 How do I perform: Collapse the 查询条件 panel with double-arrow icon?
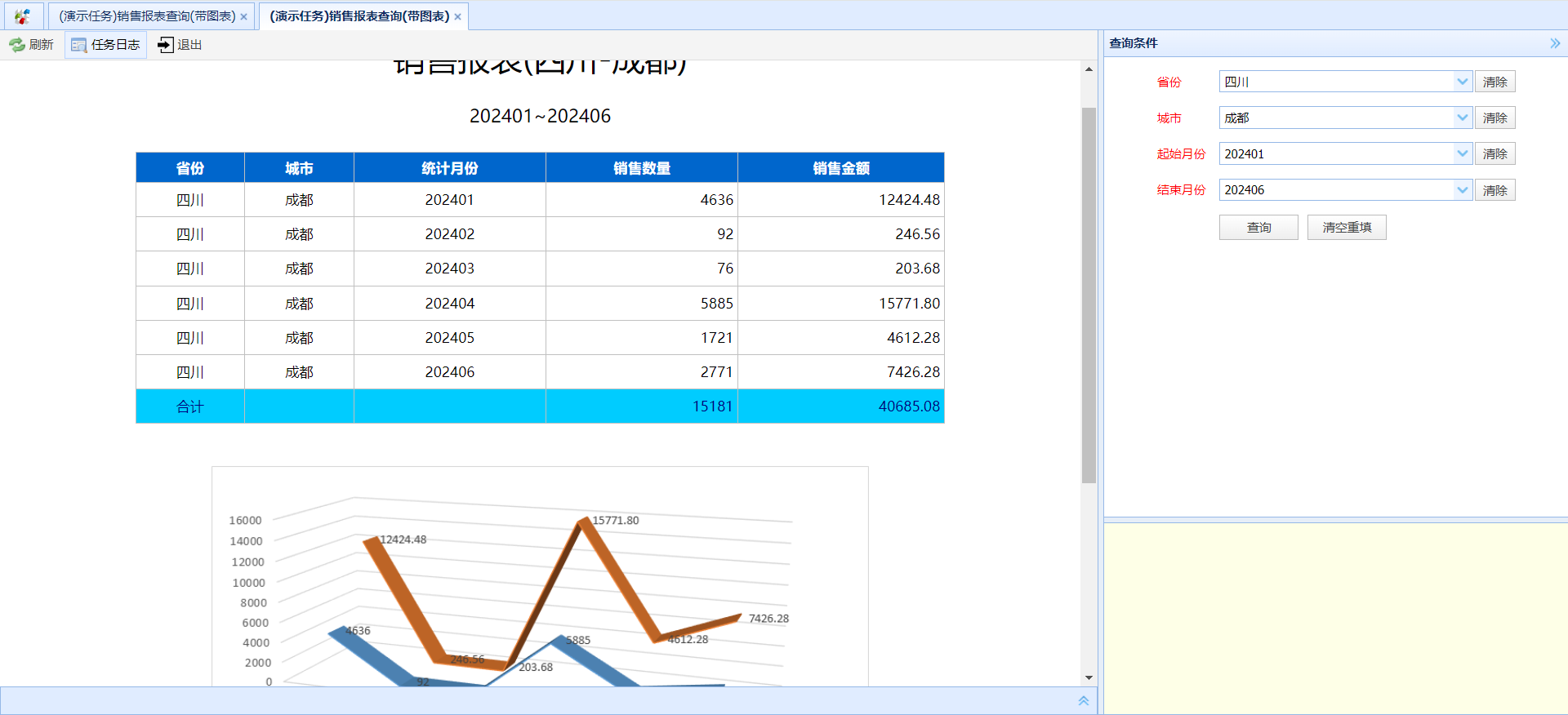coord(1555,43)
